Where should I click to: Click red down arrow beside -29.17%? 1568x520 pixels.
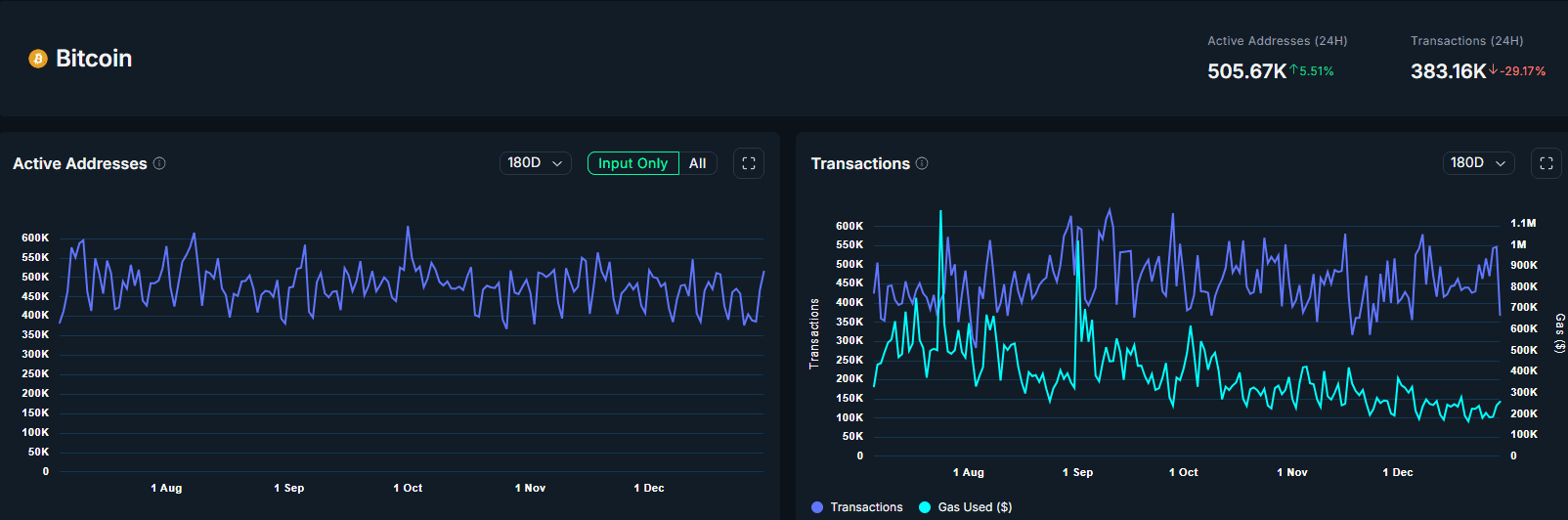click(1493, 70)
